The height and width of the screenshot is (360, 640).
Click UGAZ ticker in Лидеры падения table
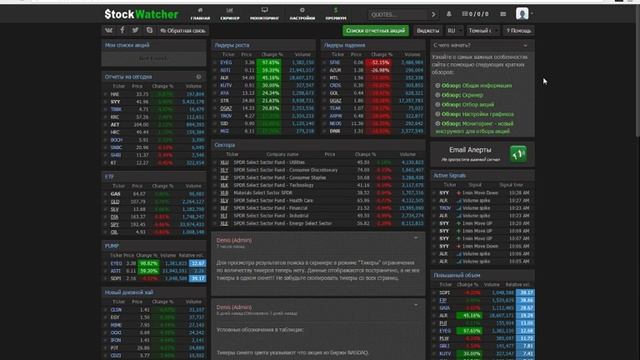336,101
